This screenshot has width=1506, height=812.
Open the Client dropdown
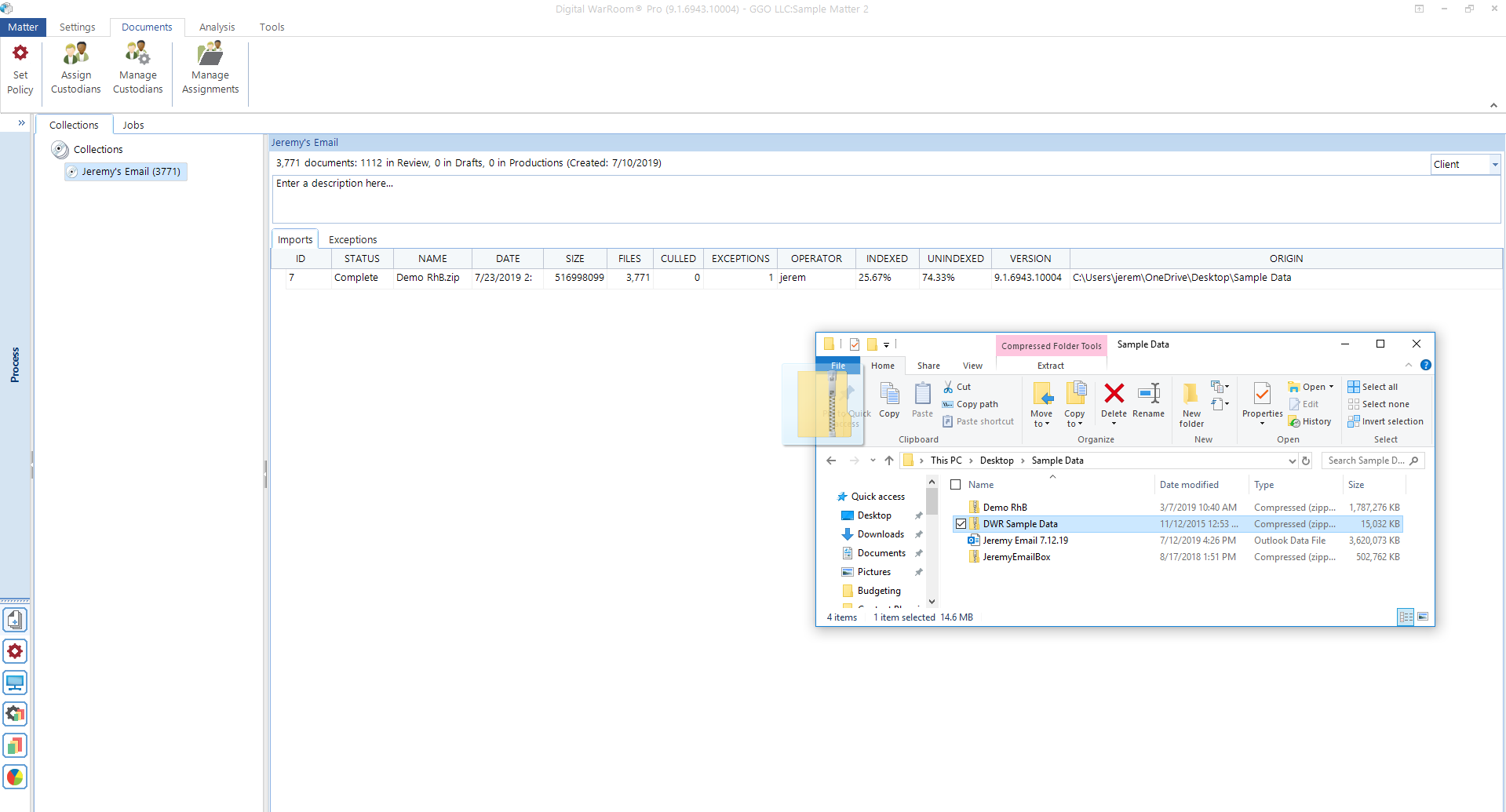tap(1495, 164)
